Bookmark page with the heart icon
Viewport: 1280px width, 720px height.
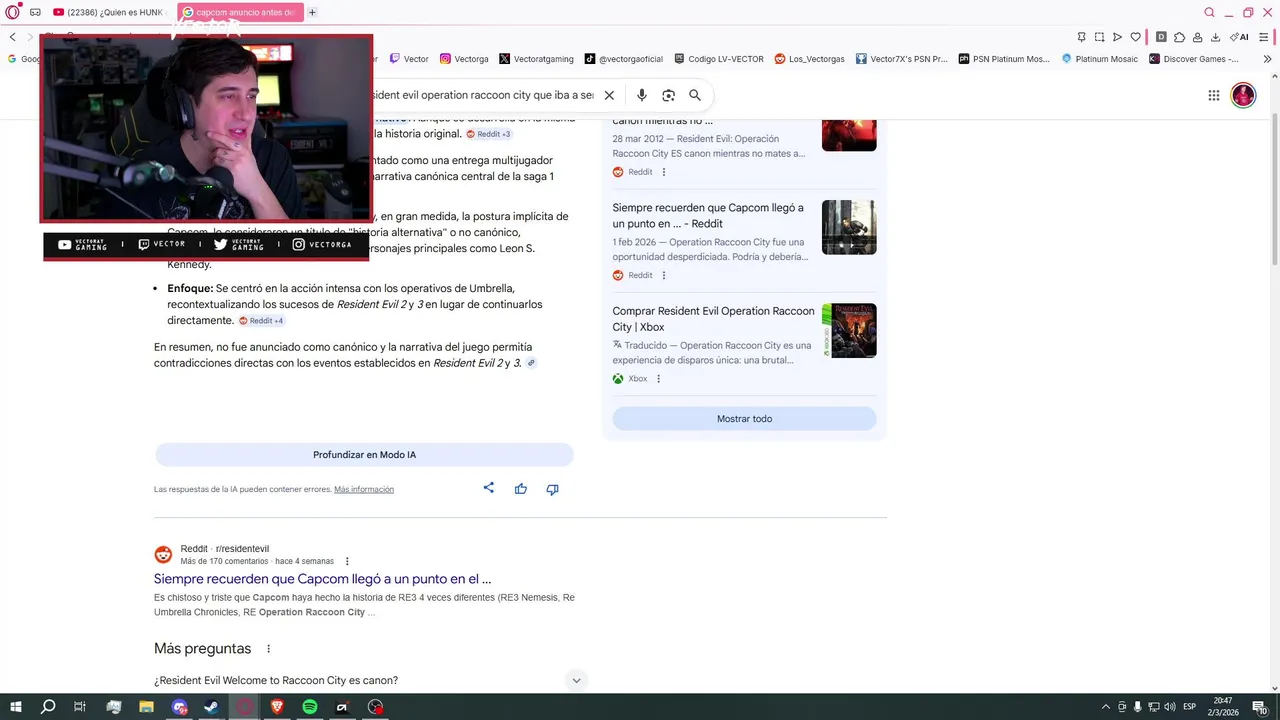pyautogui.click(x=1135, y=37)
